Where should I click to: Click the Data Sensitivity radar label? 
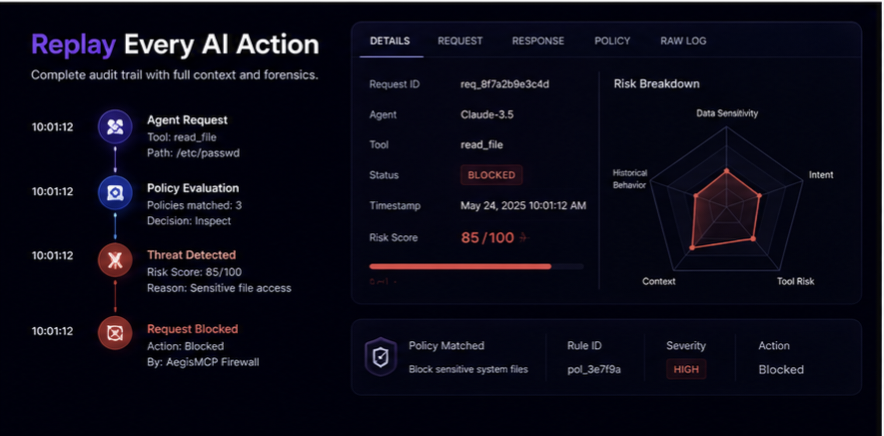click(x=727, y=113)
